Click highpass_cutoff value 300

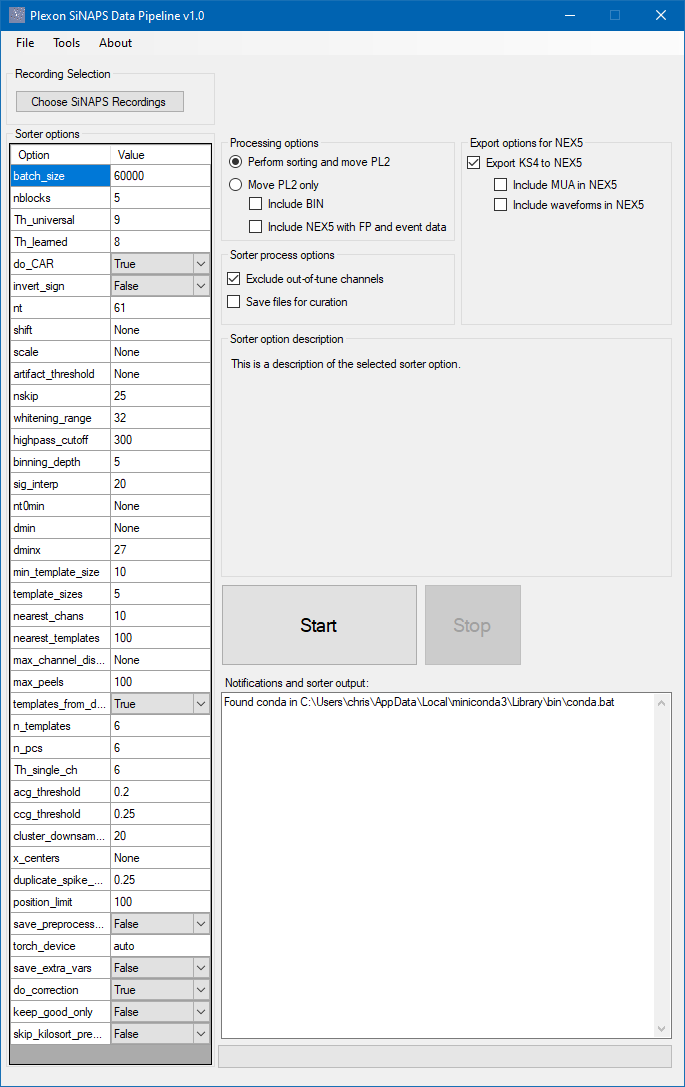click(160, 440)
